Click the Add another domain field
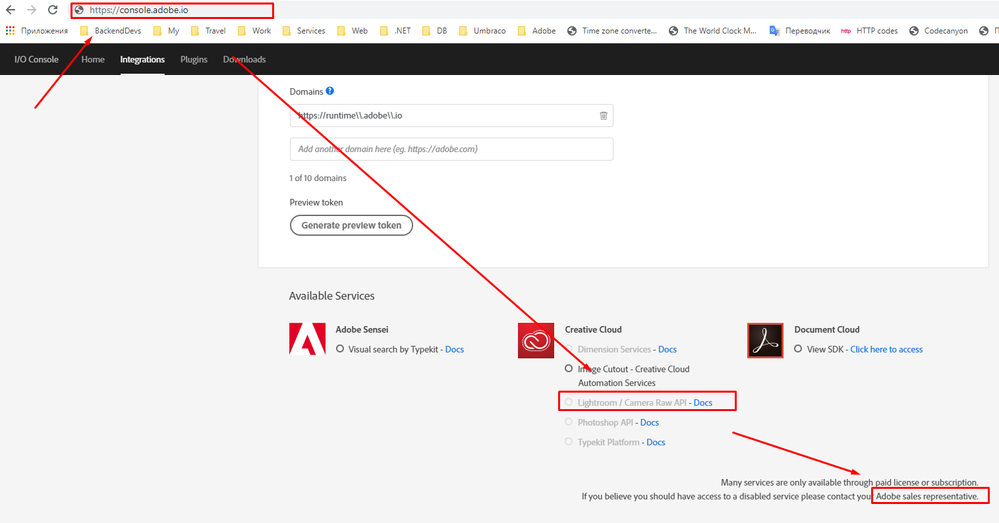 [x=451, y=149]
